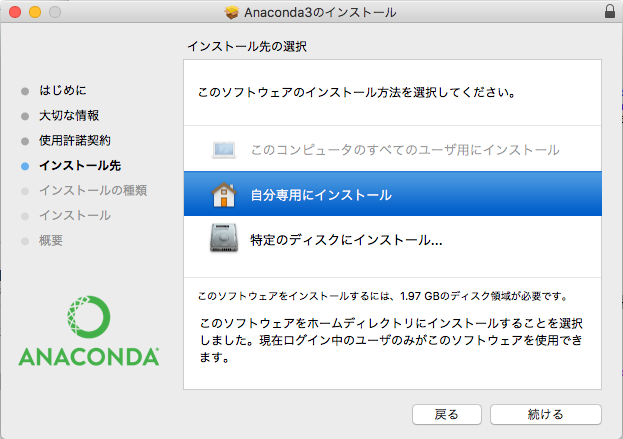
Task: Click the blue bullet beside インストール先
Action: 25,166
